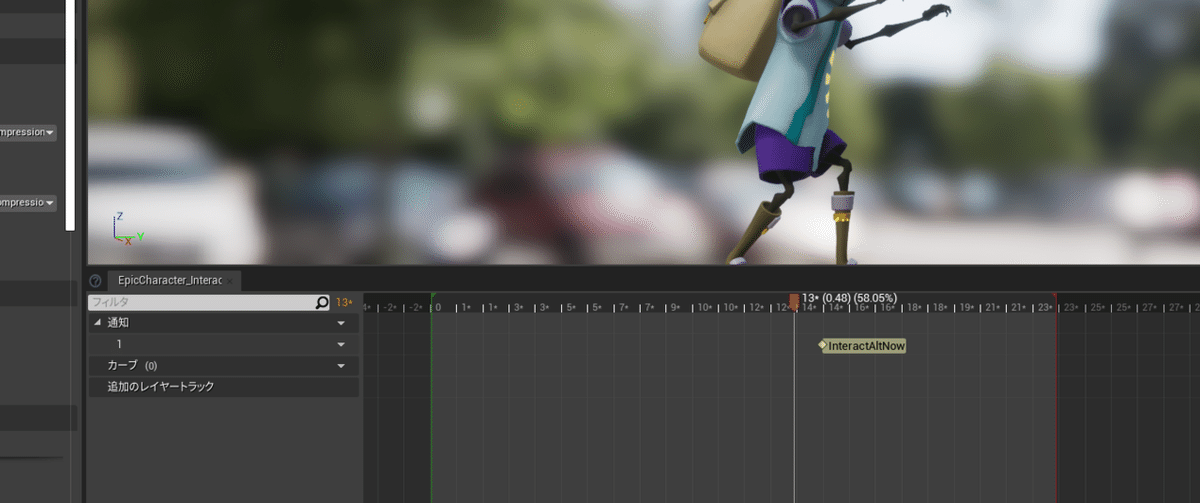Select the 追加のレイヤートラック row
This screenshot has width=1200, height=503.
click(224, 386)
